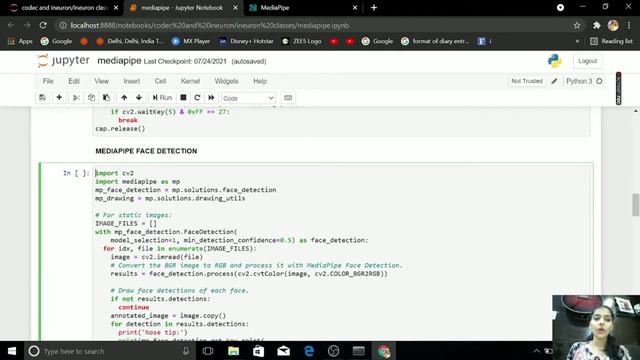Restart kernel and run all cells icon
Viewport: 640px width, 360px height.
tap(211, 98)
